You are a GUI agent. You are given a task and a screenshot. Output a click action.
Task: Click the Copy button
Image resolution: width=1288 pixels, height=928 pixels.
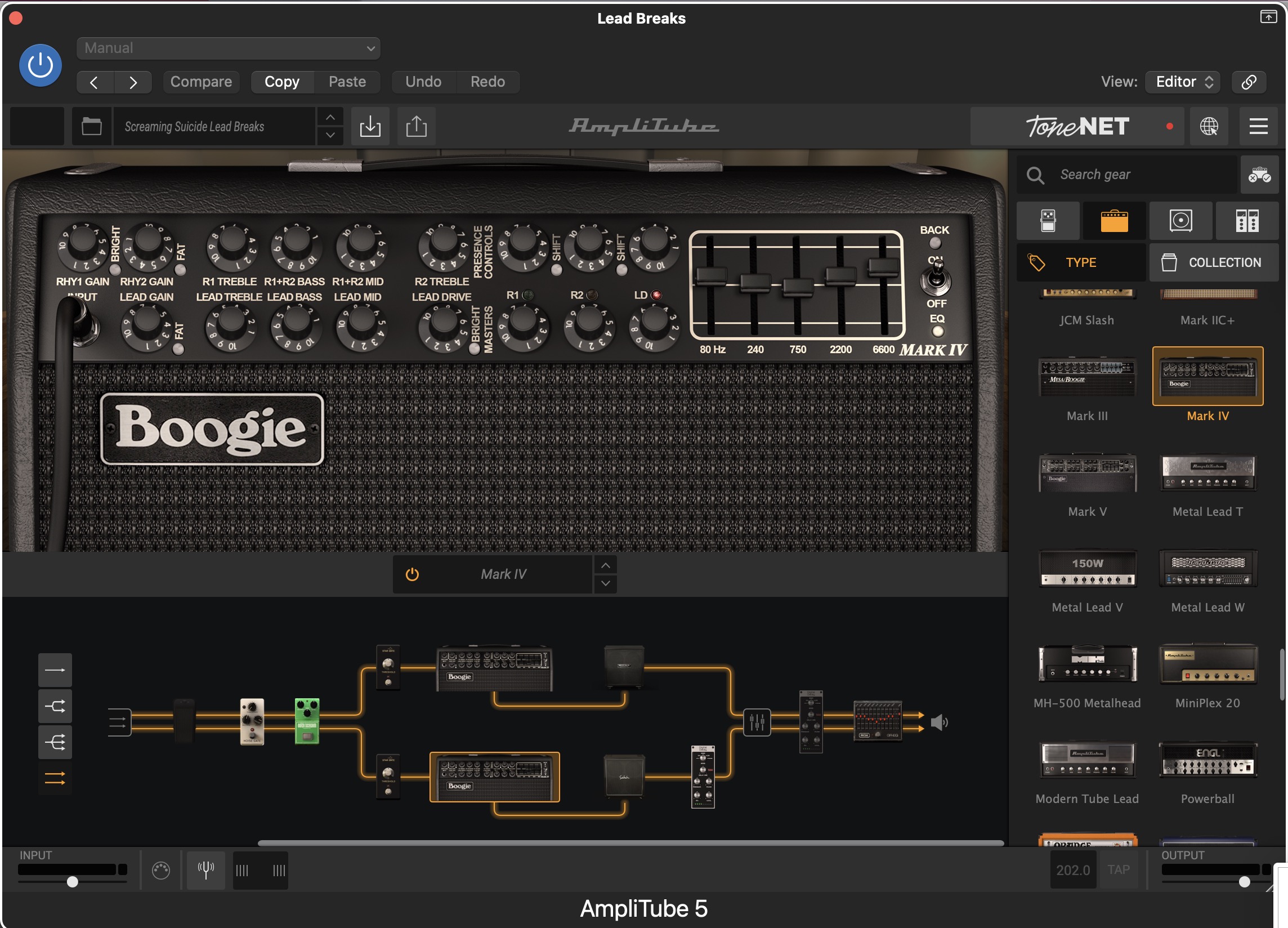coord(282,82)
